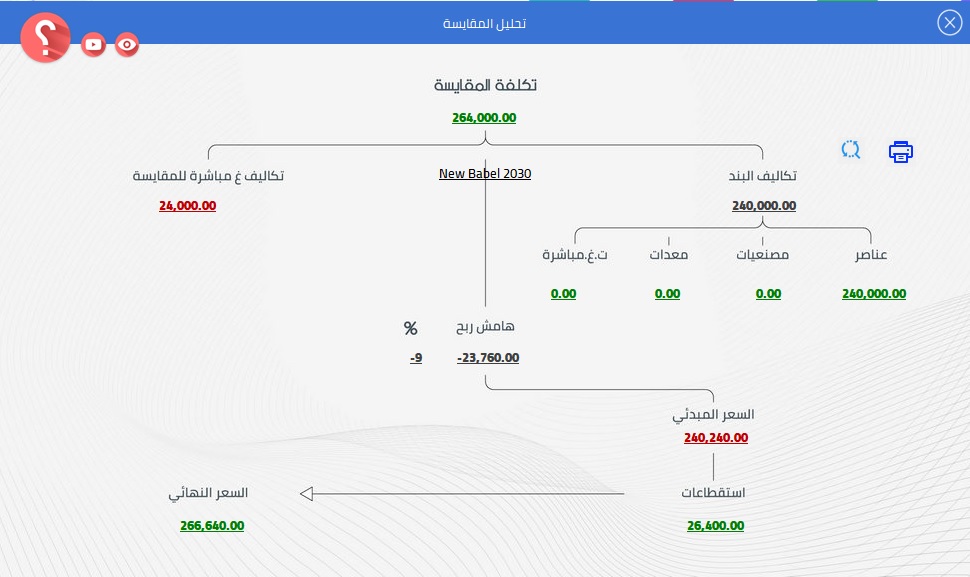Select the indirect costs value 24,000.00
Image resolution: width=970 pixels, height=577 pixels.
click(x=187, y=206)
